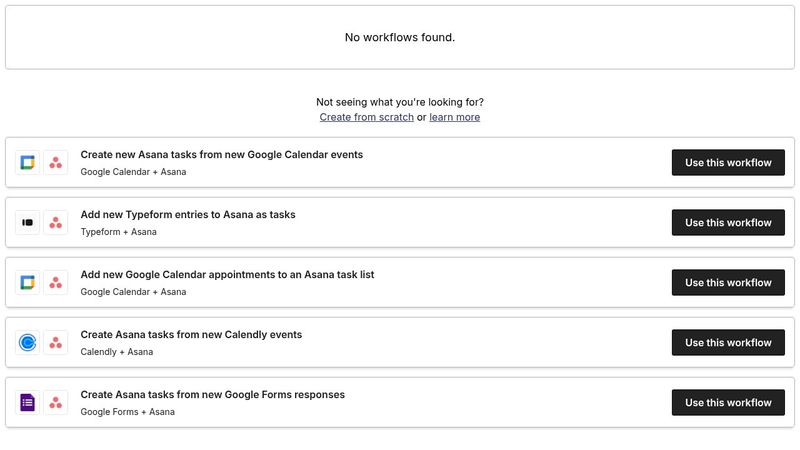The image size is (800, 450).
Task: Select "Create new Asana tasks from new Google Calendar events" title
Action: click(221, 155)
